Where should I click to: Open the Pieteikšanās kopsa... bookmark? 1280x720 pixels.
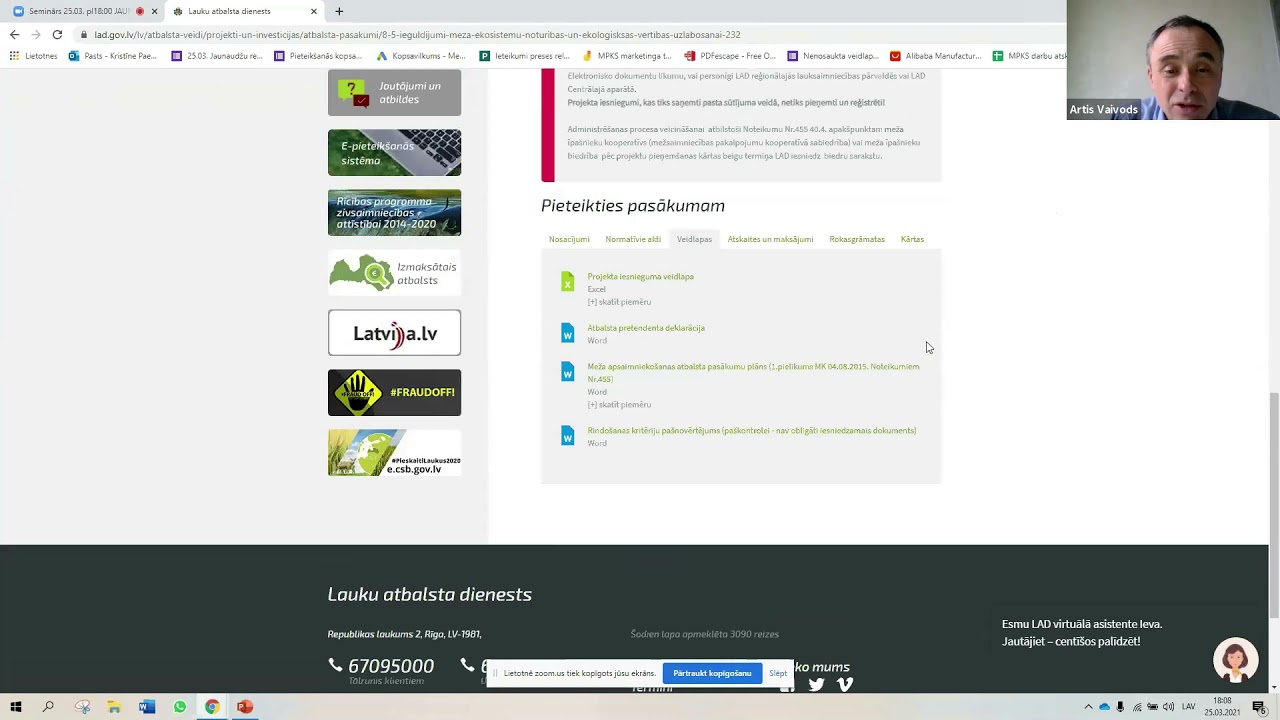[x=317, y=56]
